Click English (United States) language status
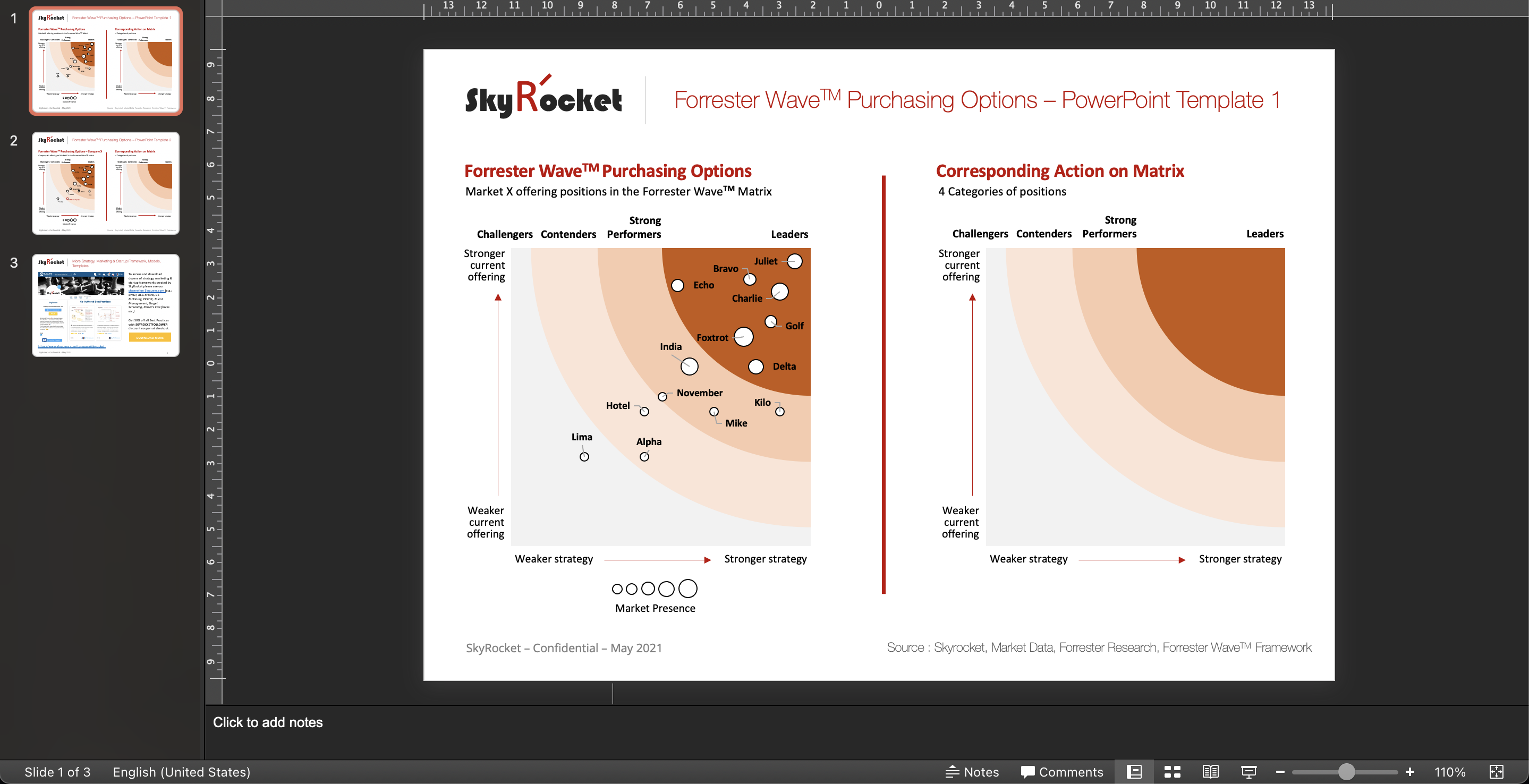The width and height of the screenshot is (1529, 784). pos(182,772)
